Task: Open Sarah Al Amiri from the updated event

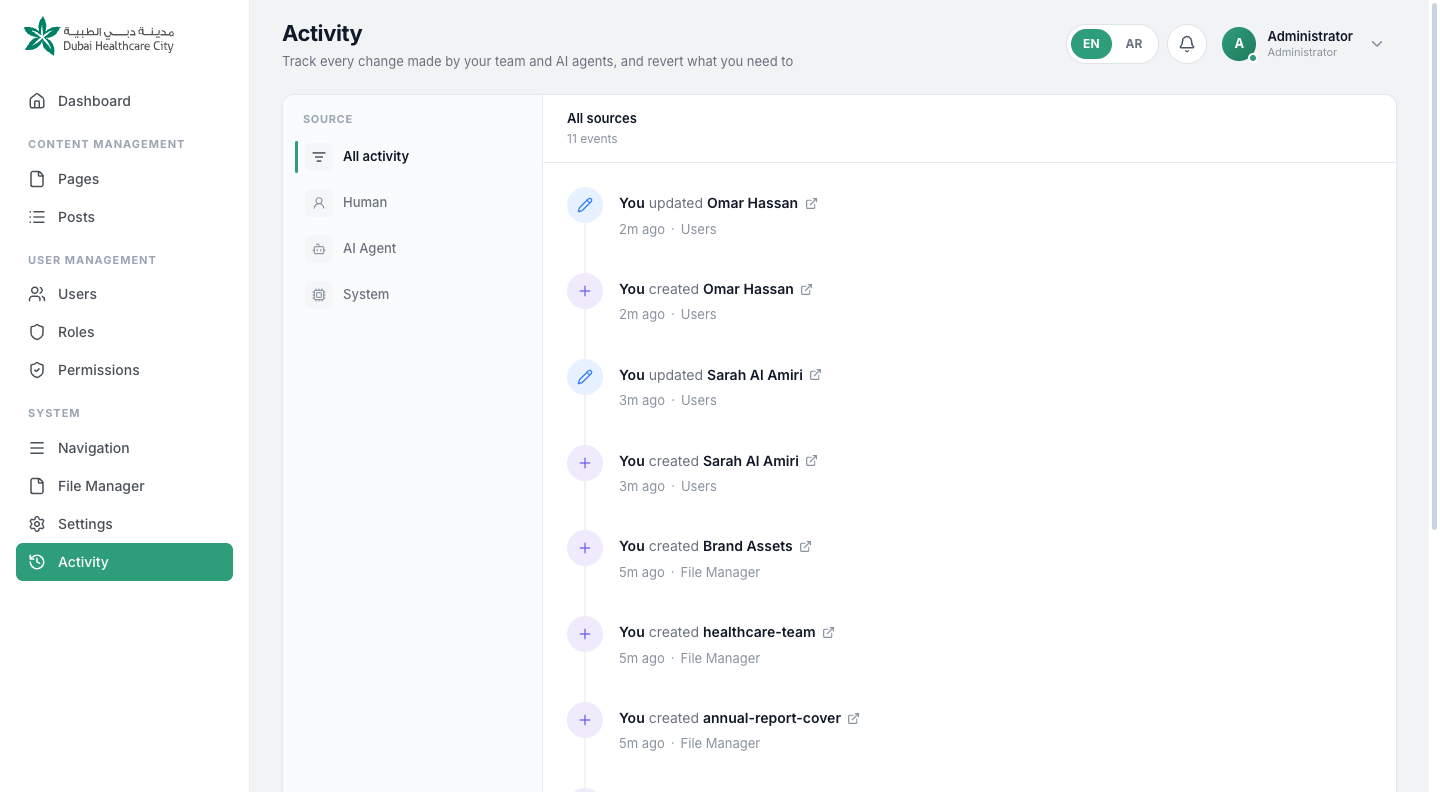Action: [x=755, y=375]
